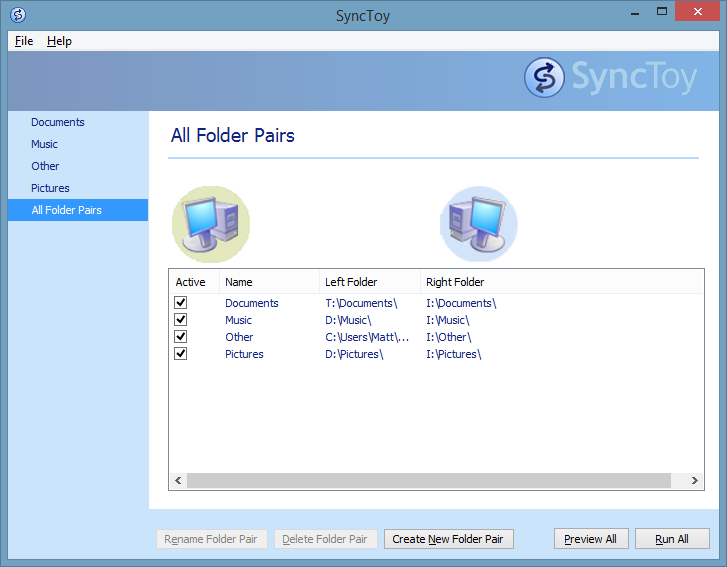Uncheck the Music folder pair Active checkbox
The width and height of the screenshot is (727, 567).
click(x=180, y=320)
